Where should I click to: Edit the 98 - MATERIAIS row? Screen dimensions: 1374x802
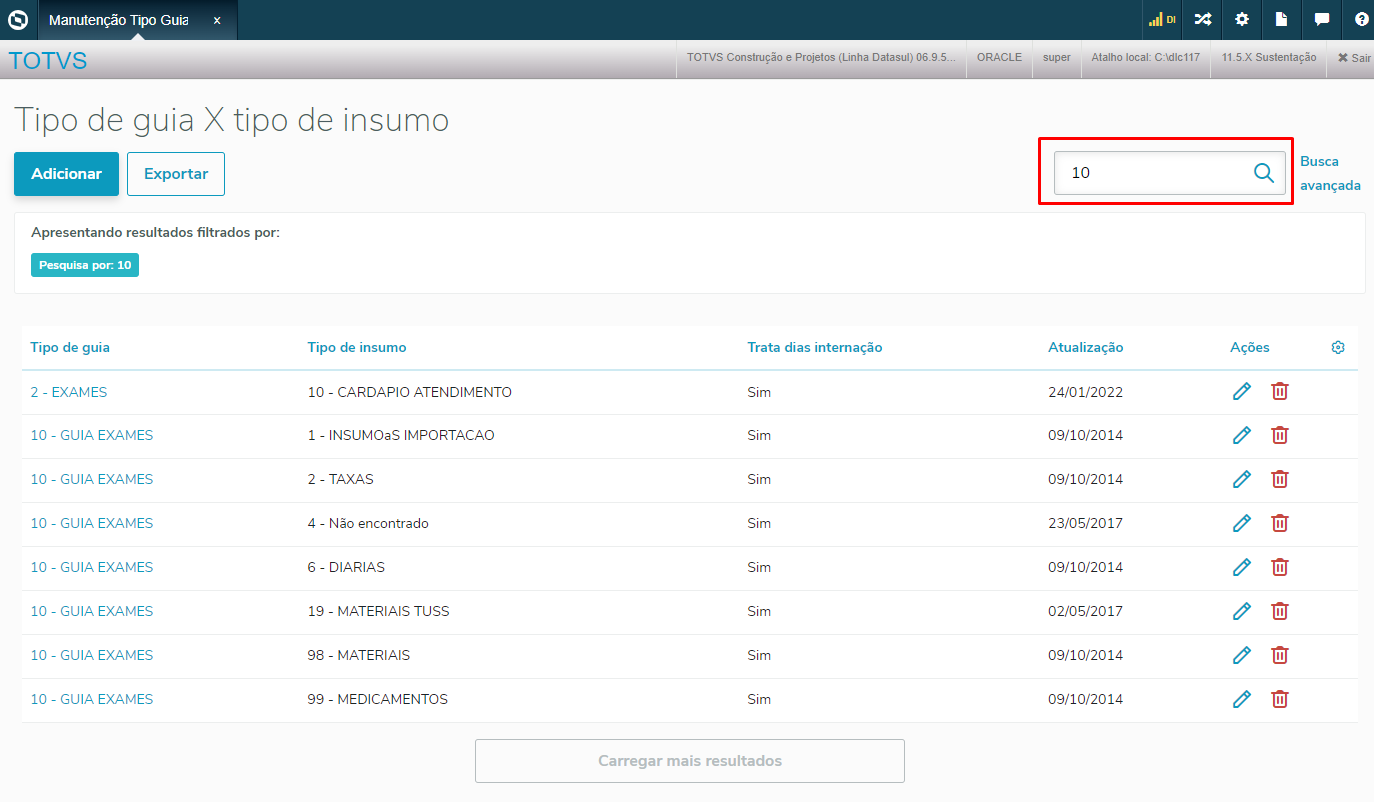[1242, 655]
